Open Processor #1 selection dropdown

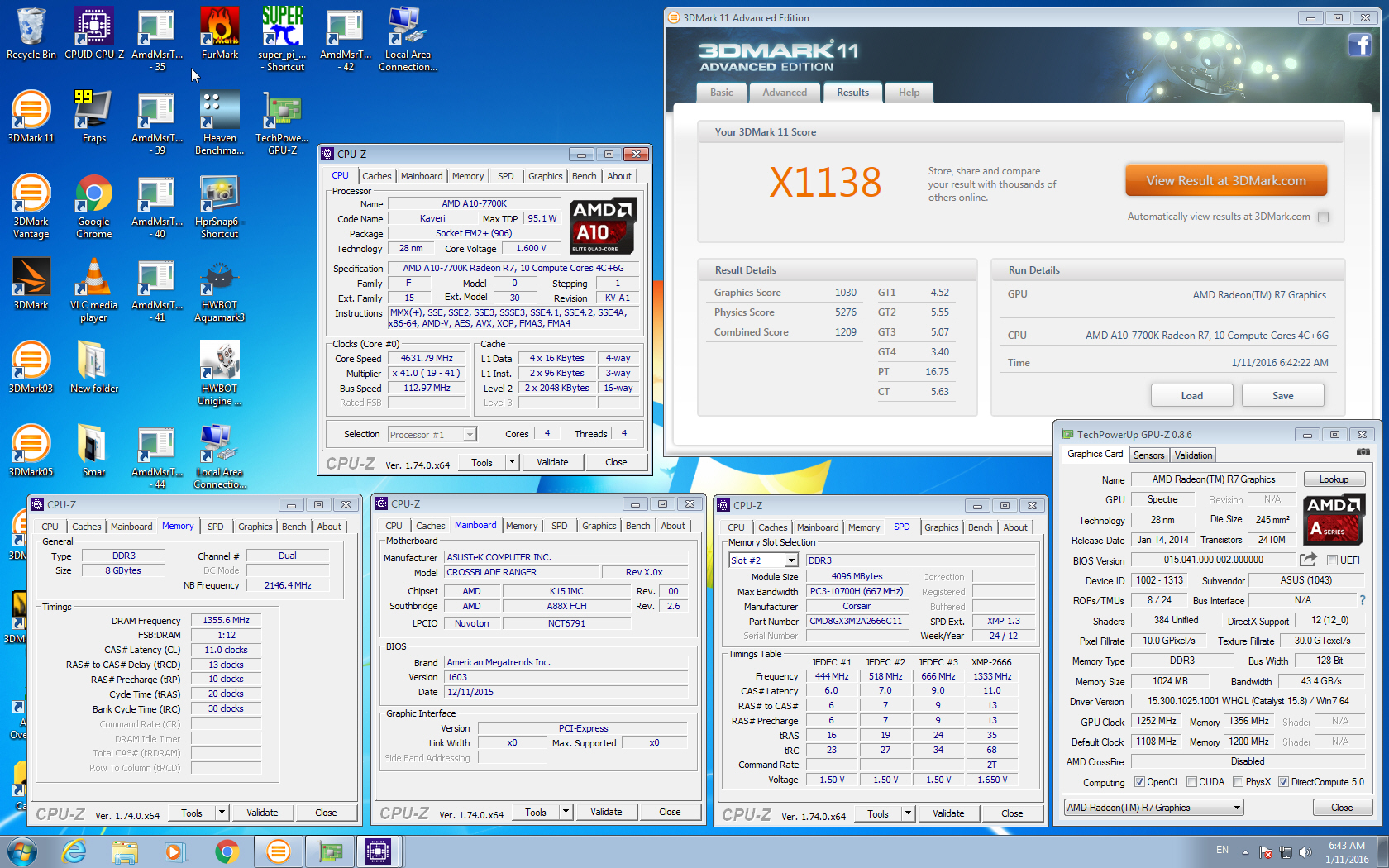pos(432,434)
